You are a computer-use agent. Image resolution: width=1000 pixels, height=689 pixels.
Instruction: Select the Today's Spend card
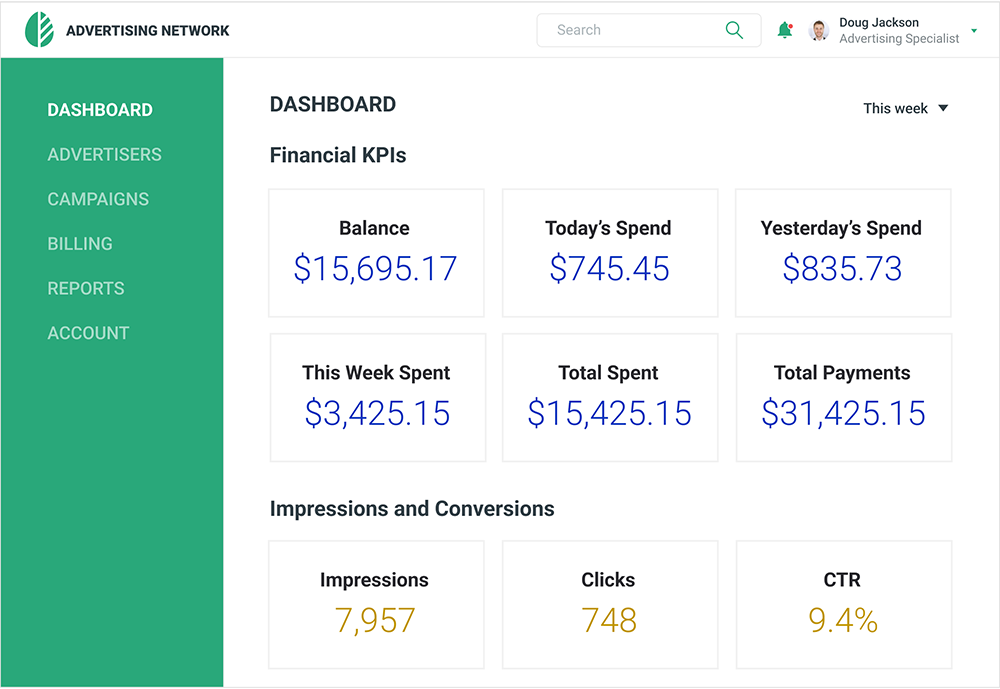point(609,253)
